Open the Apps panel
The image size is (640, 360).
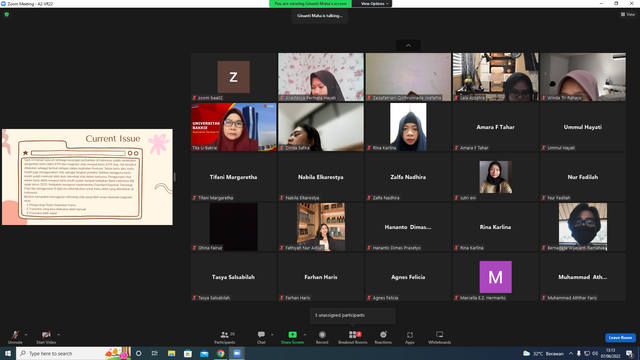[410, 337]
